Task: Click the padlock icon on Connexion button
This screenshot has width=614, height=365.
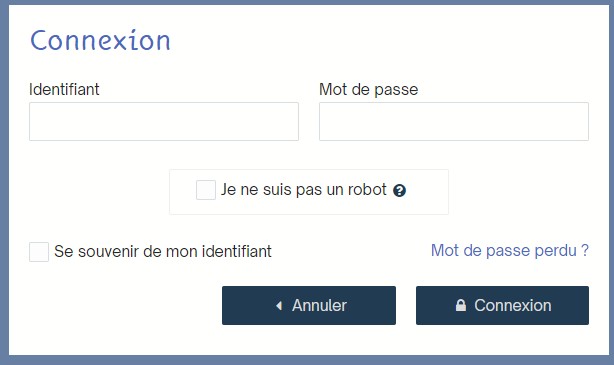Action: point(461,305)
